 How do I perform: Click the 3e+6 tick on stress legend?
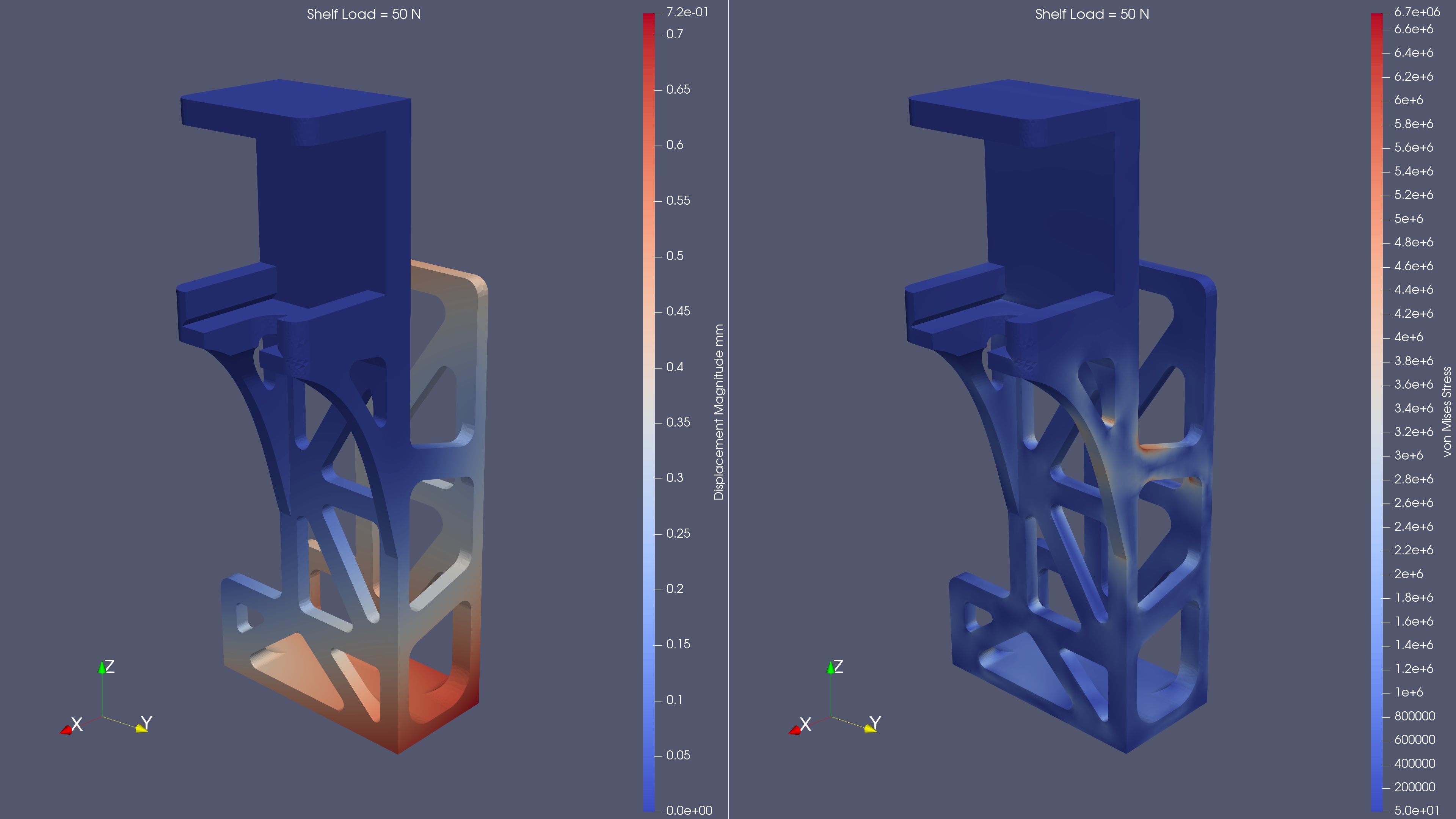point(1409,455)
